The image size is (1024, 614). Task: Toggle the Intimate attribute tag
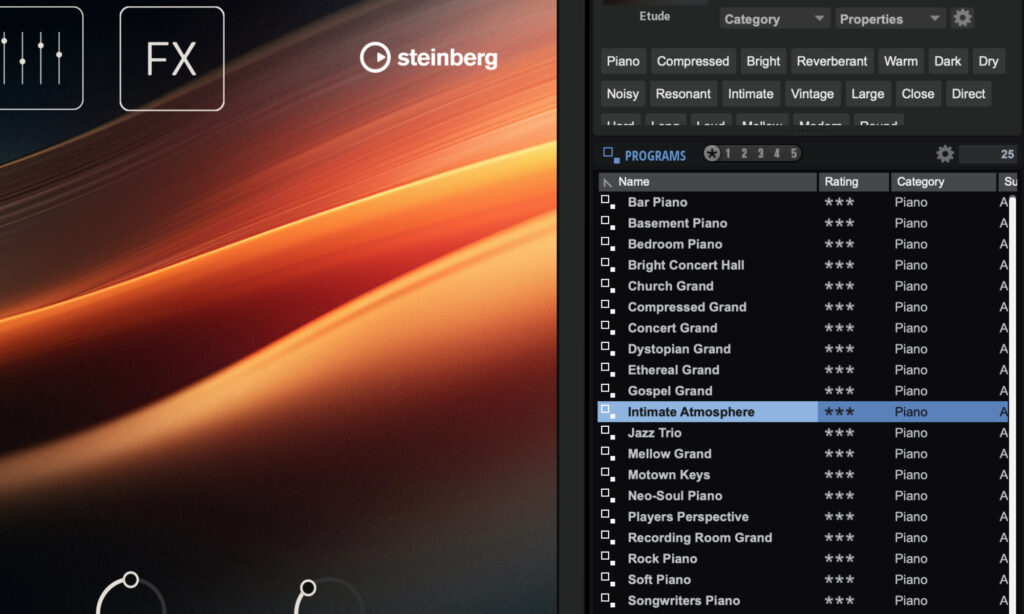pos(750,93)
